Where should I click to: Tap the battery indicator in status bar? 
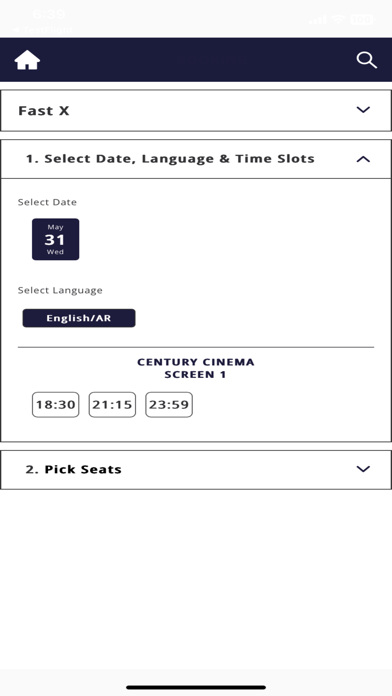tap(362, 19)
